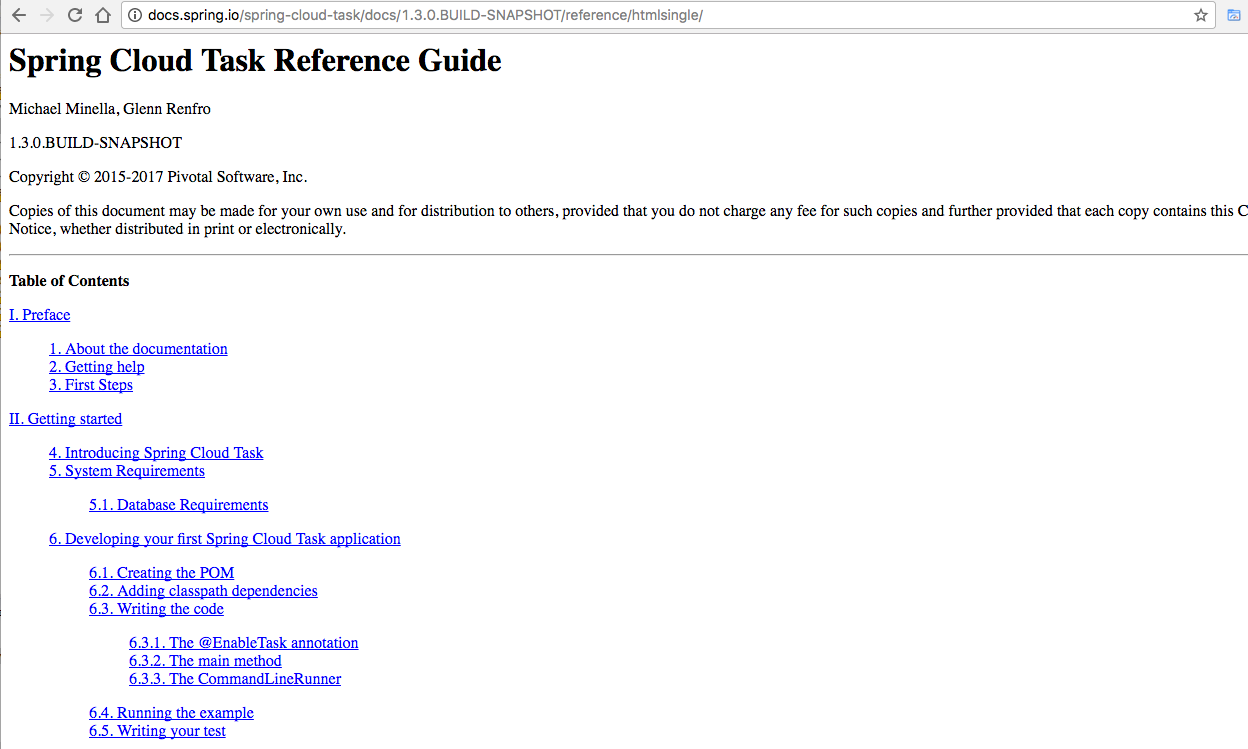Click the authors line Michael Minella, Glenn Renfro
This screenshot has height=749, width=1248.
(110, 109)
